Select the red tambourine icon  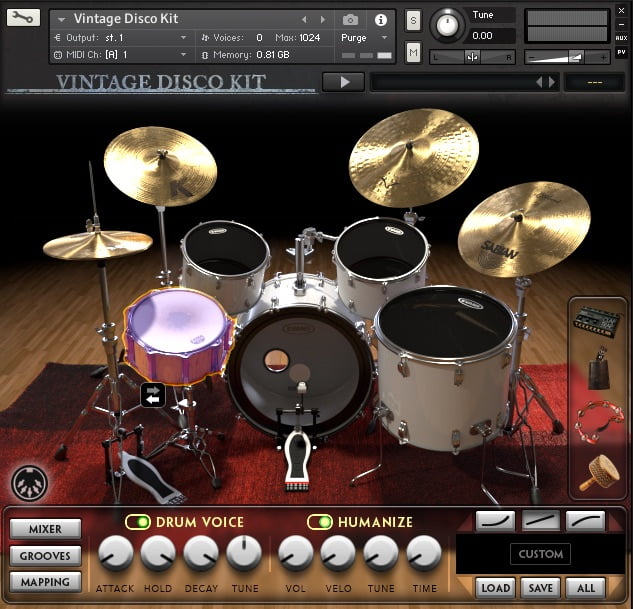click(598, 422)
